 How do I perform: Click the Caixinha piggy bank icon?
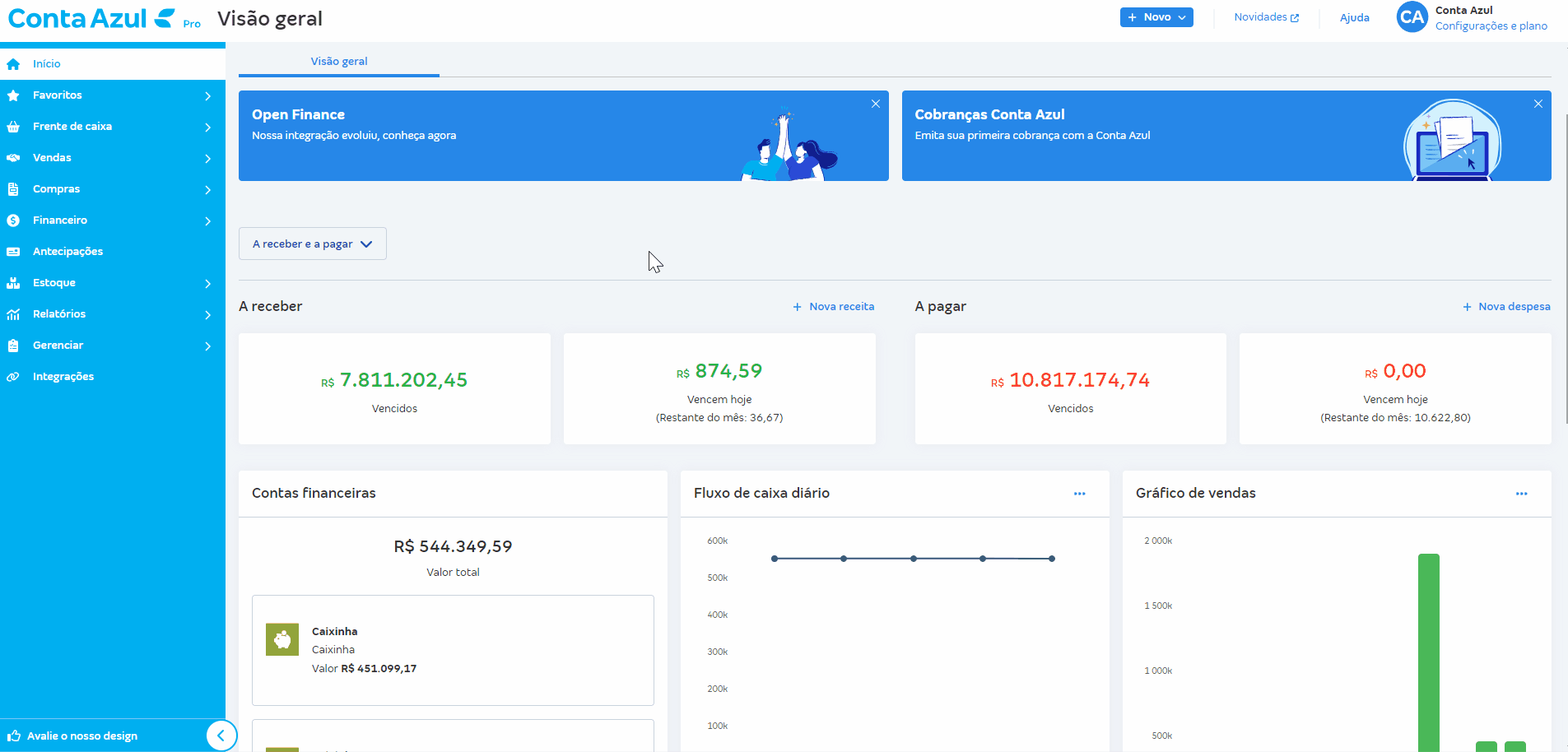pyautogui.click(x=282, y=639)
